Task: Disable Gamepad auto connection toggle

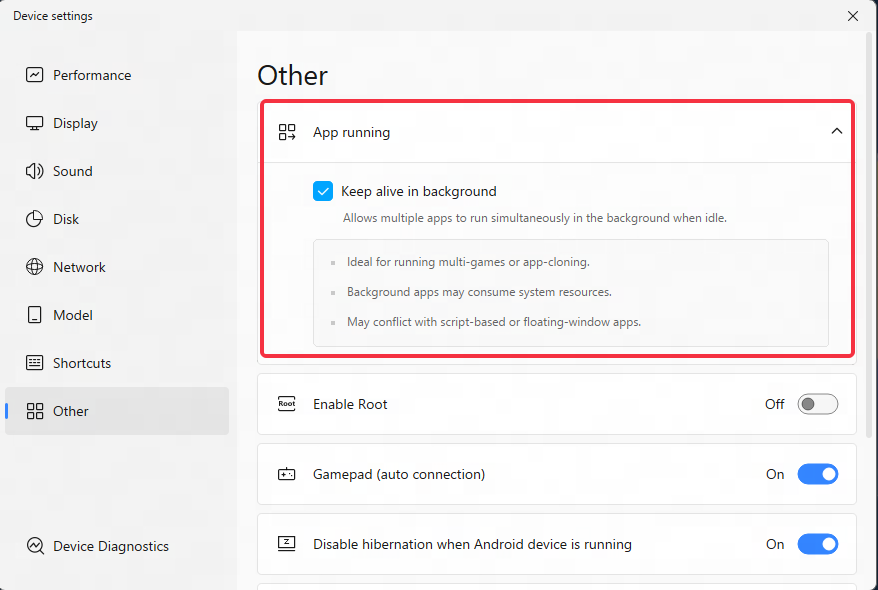Action: tap(818, 474)
